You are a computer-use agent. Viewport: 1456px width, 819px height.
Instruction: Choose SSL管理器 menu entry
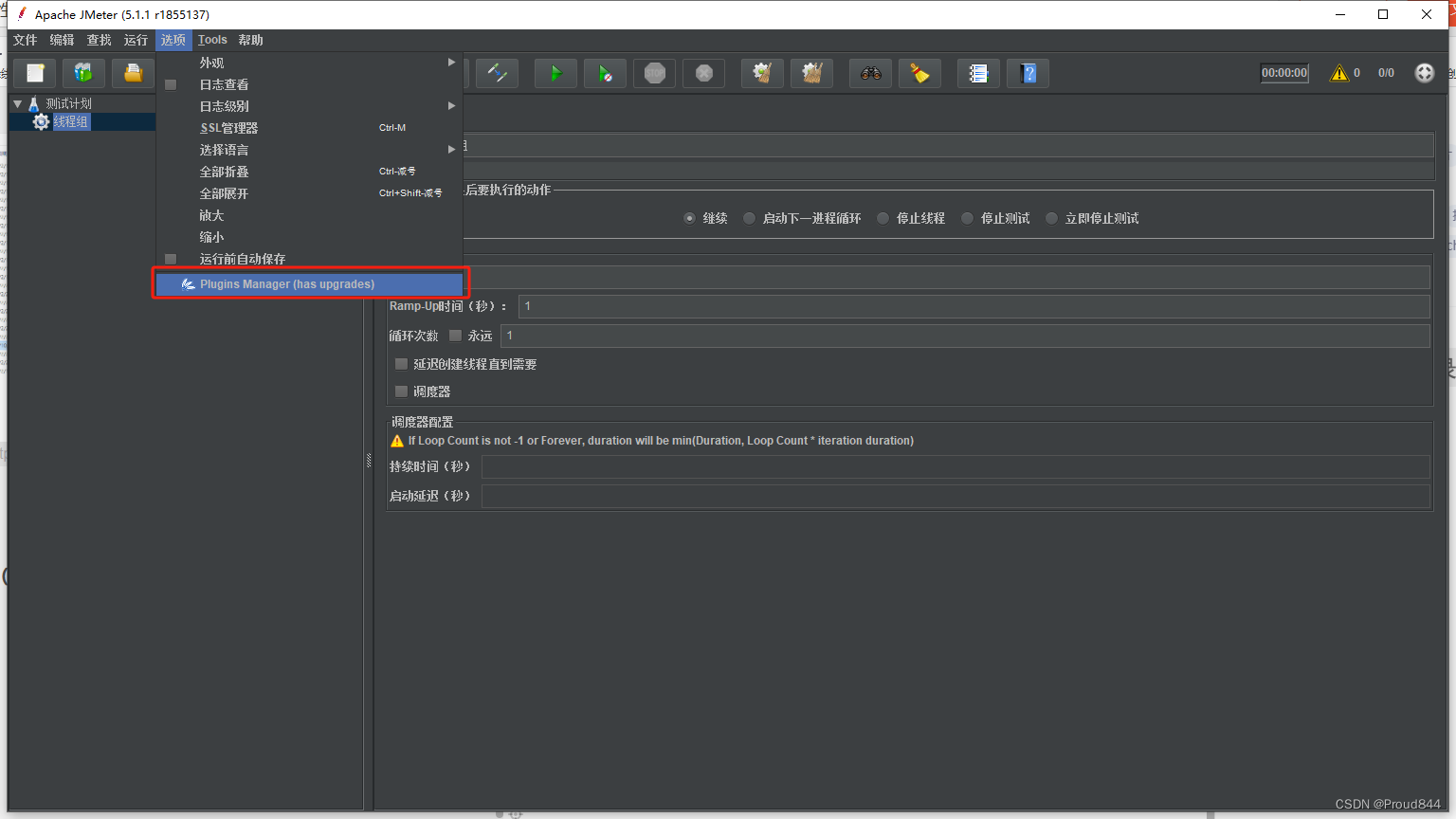coord(309,128)
